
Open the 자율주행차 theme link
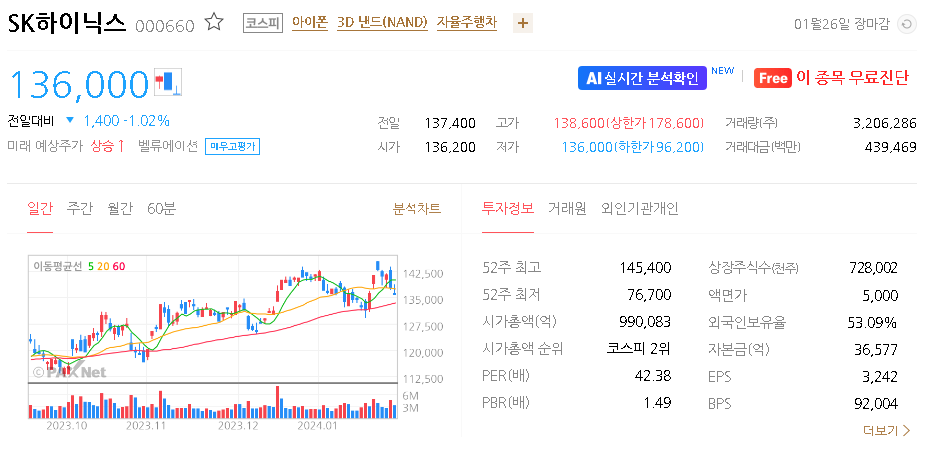click(x=466, y=23)
